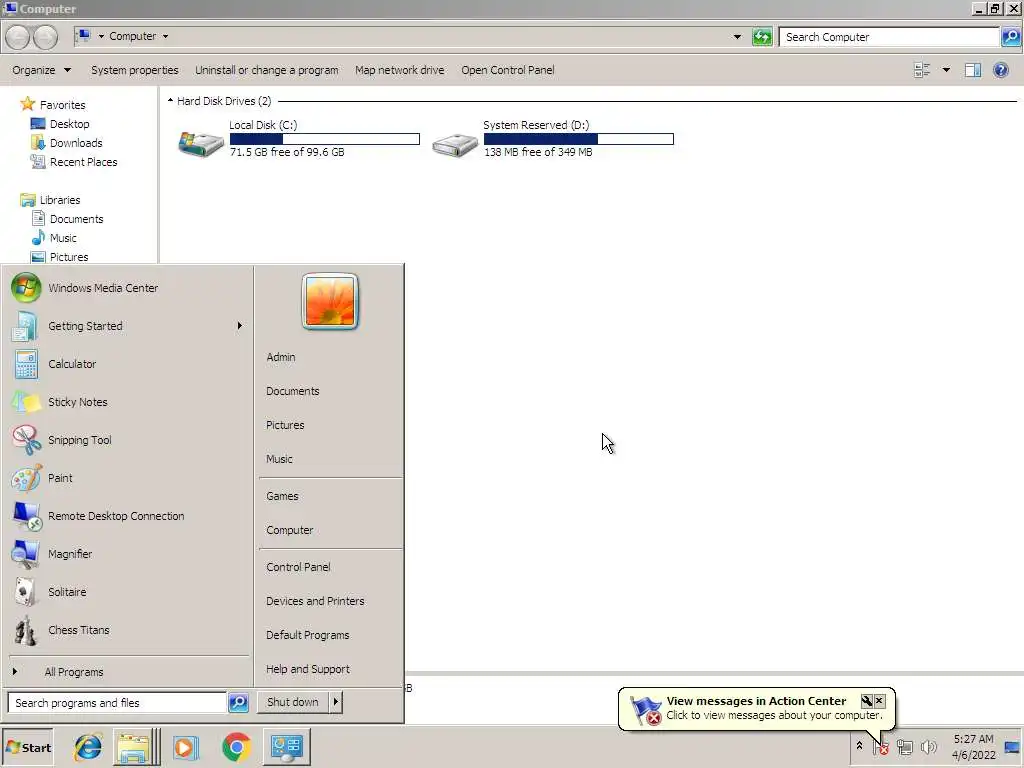This screenshot has width=1024, height=768.
Task: Open Help and Support
Action: [308, 669]
